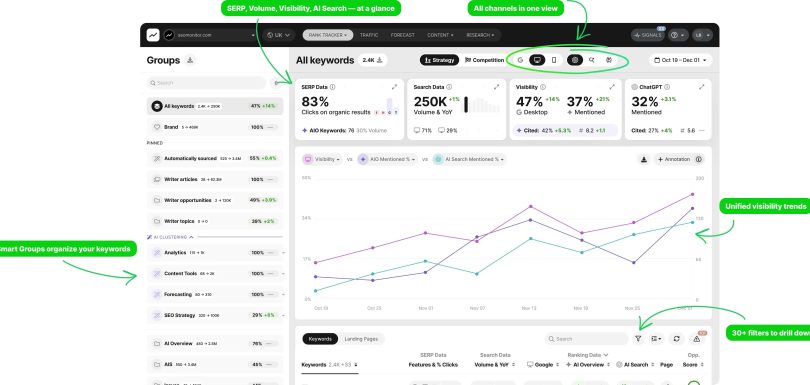Switch to Competition view
This screenshot has width=810, height=385.
[484, 60]
